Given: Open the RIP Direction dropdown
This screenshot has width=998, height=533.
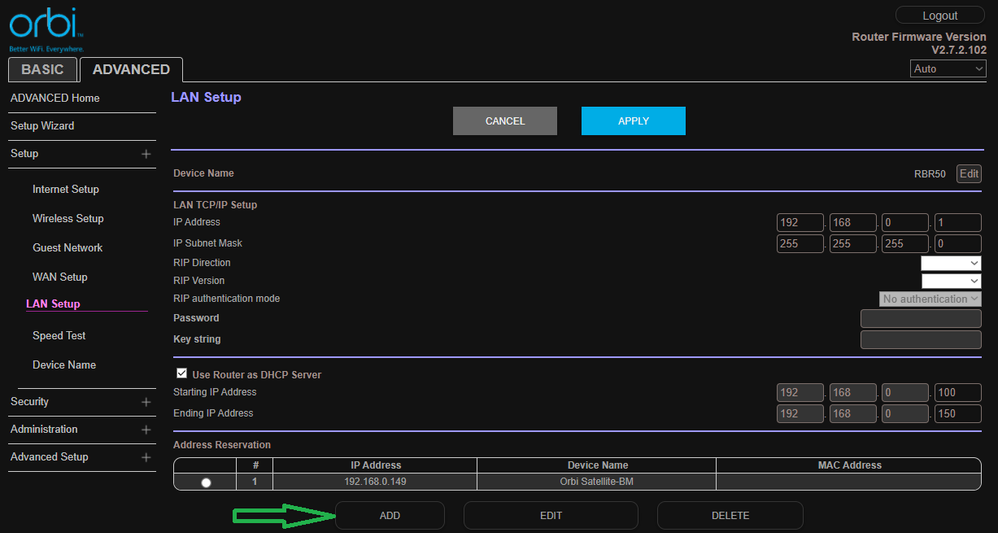Looking at the screenshot, I should point(950,263).
